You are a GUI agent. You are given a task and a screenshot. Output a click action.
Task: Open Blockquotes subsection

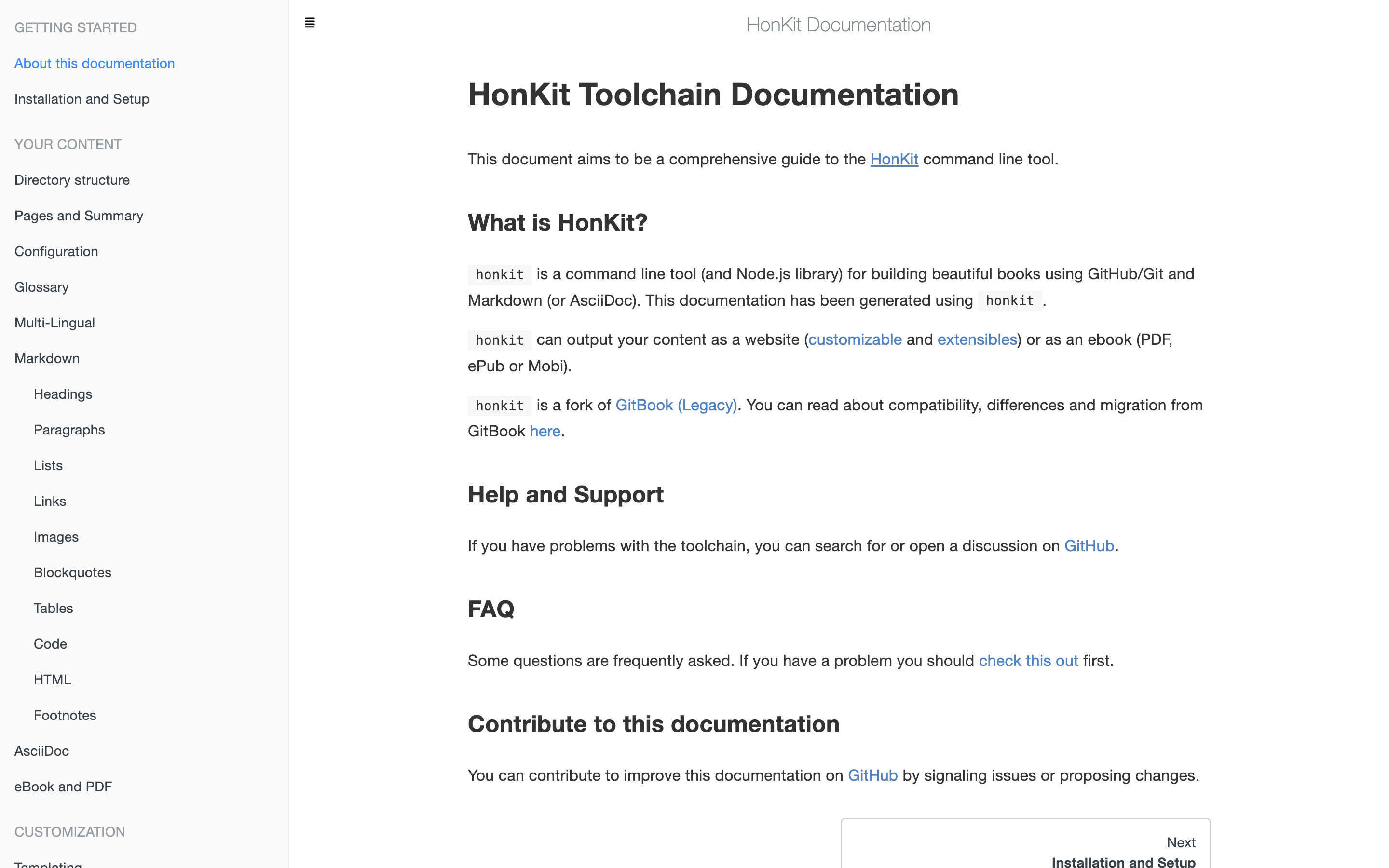click(x=73, y=572)
